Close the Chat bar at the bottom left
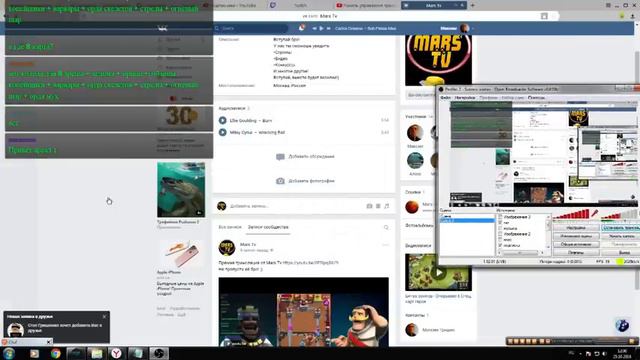The height and width of the screenshot is (360, 640). 49,342
